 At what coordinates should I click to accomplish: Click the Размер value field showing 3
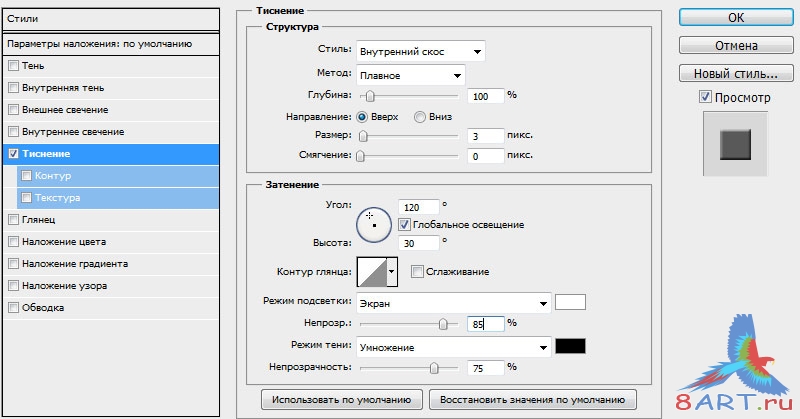tap(486, 136)
